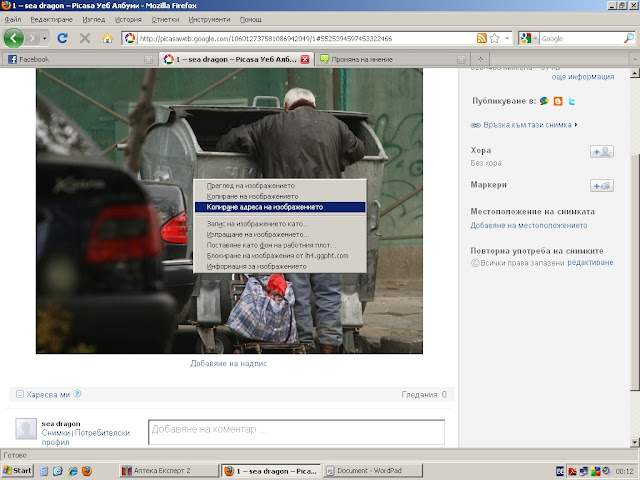
Task: Open the Файл menu
Action: pyautogui.click(x=13, y=19)
